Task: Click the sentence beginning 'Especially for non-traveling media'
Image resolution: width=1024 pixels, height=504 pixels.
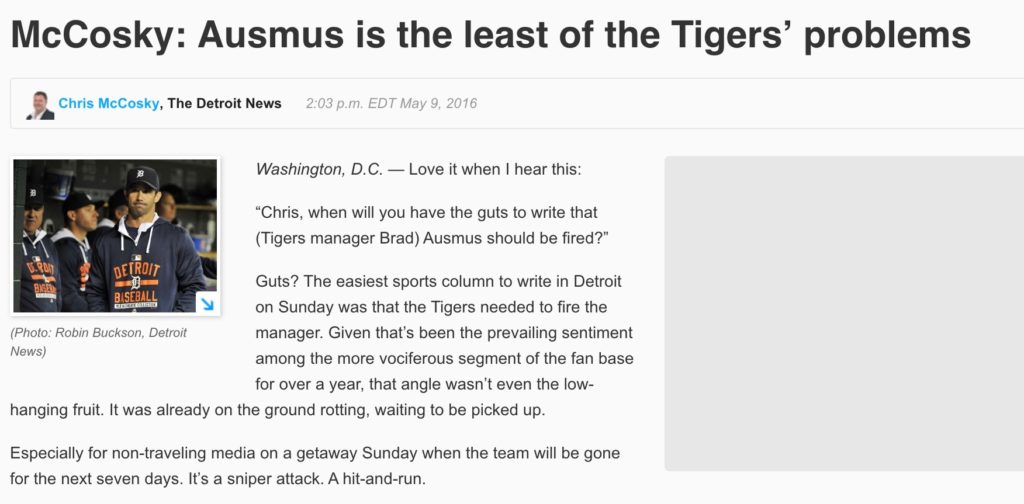Action: pyautogui.click(x=314, y=452)
